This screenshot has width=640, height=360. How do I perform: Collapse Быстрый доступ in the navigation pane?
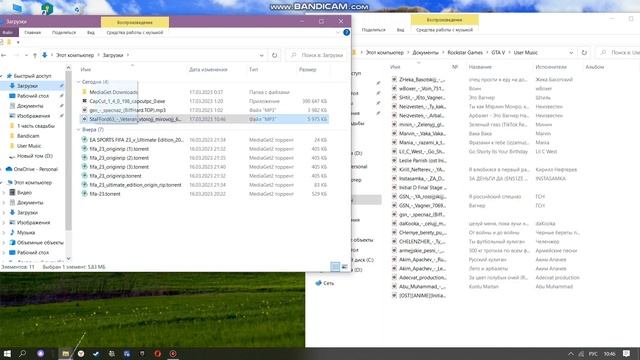click(x=2, y=76)
